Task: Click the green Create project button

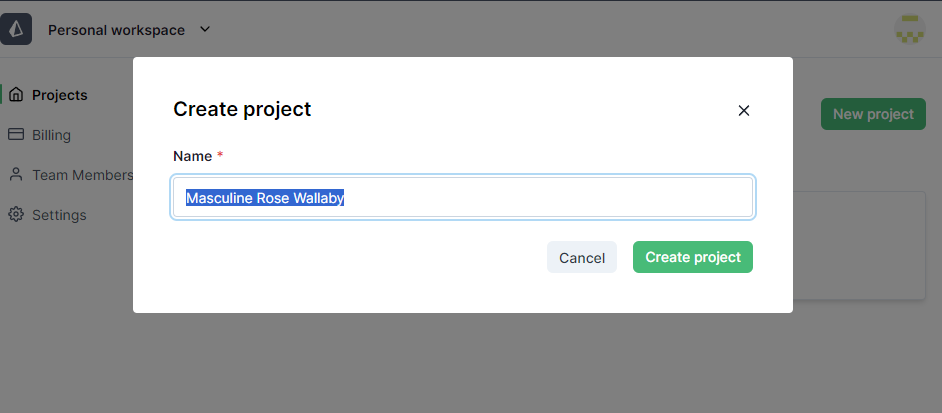Action: [692, 257]
